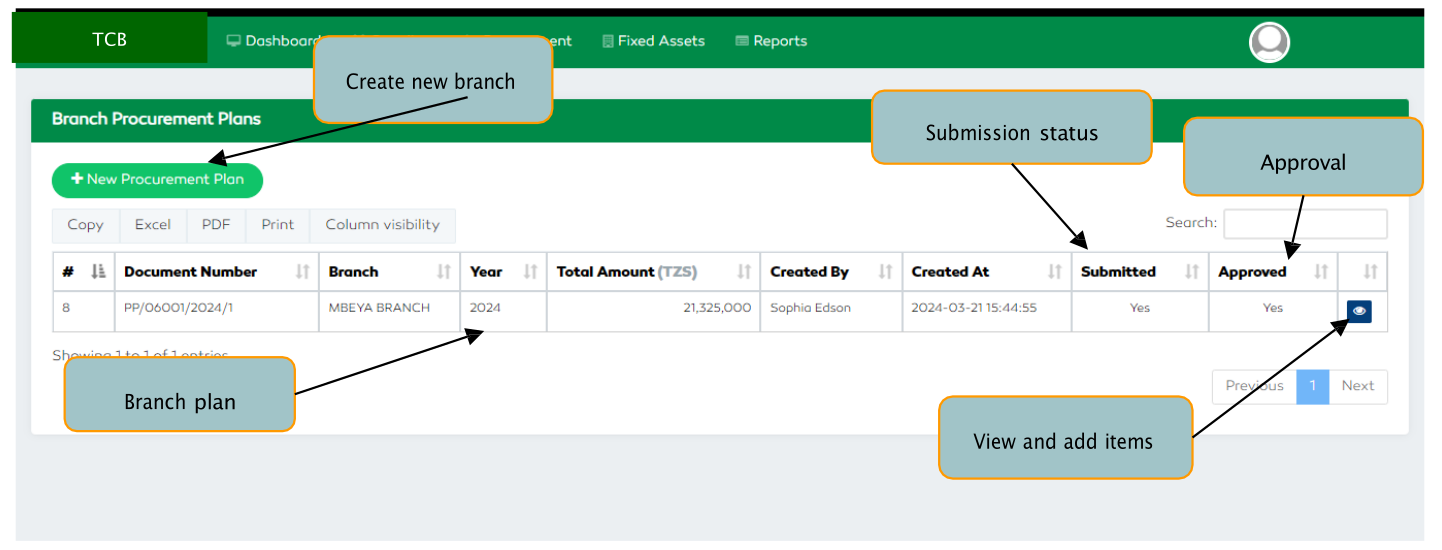Open the Fixed Assets menu
The width and height of the screenshot is (1442, 550).
[654, 41]
